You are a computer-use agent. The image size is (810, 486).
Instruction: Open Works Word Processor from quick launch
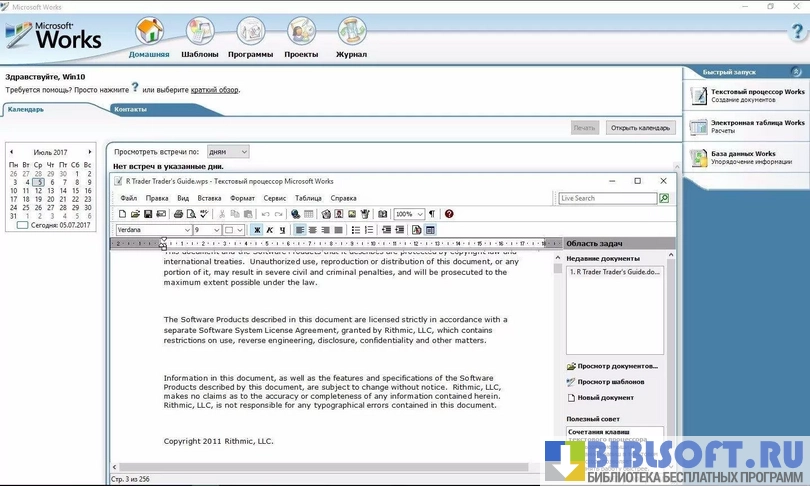[746, 96]
